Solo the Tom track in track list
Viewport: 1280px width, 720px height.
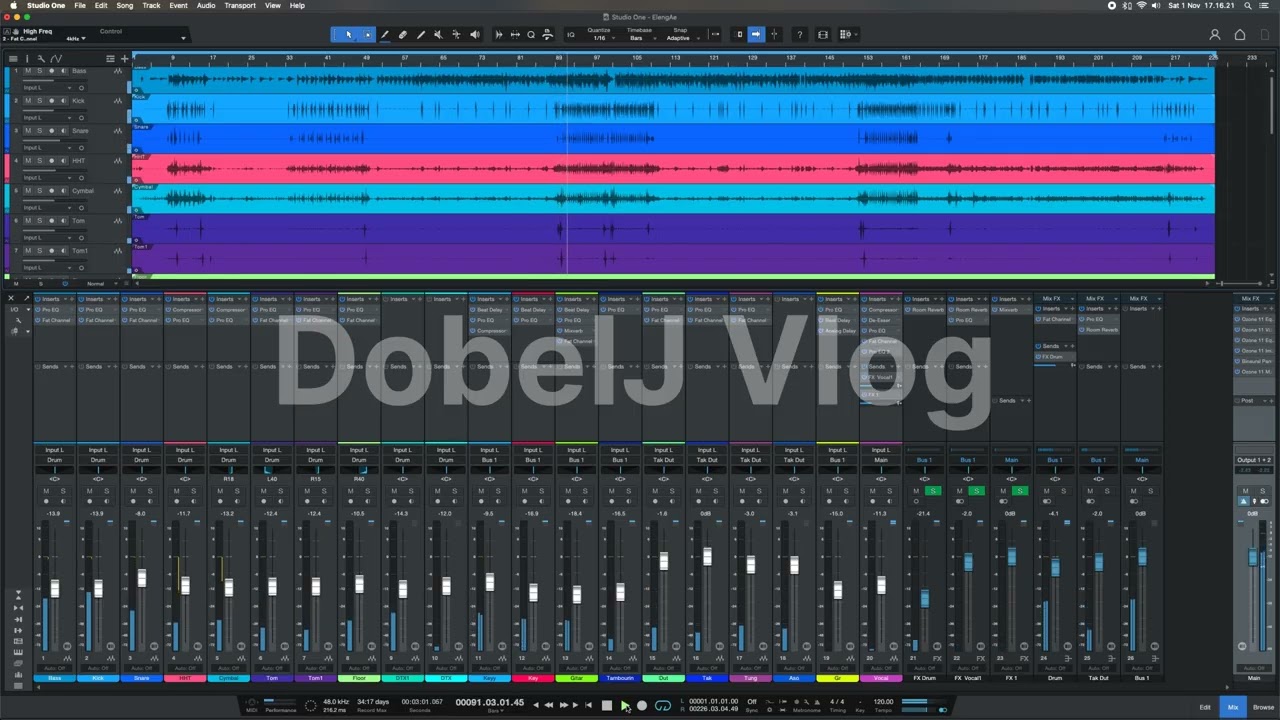click(39, 221)
